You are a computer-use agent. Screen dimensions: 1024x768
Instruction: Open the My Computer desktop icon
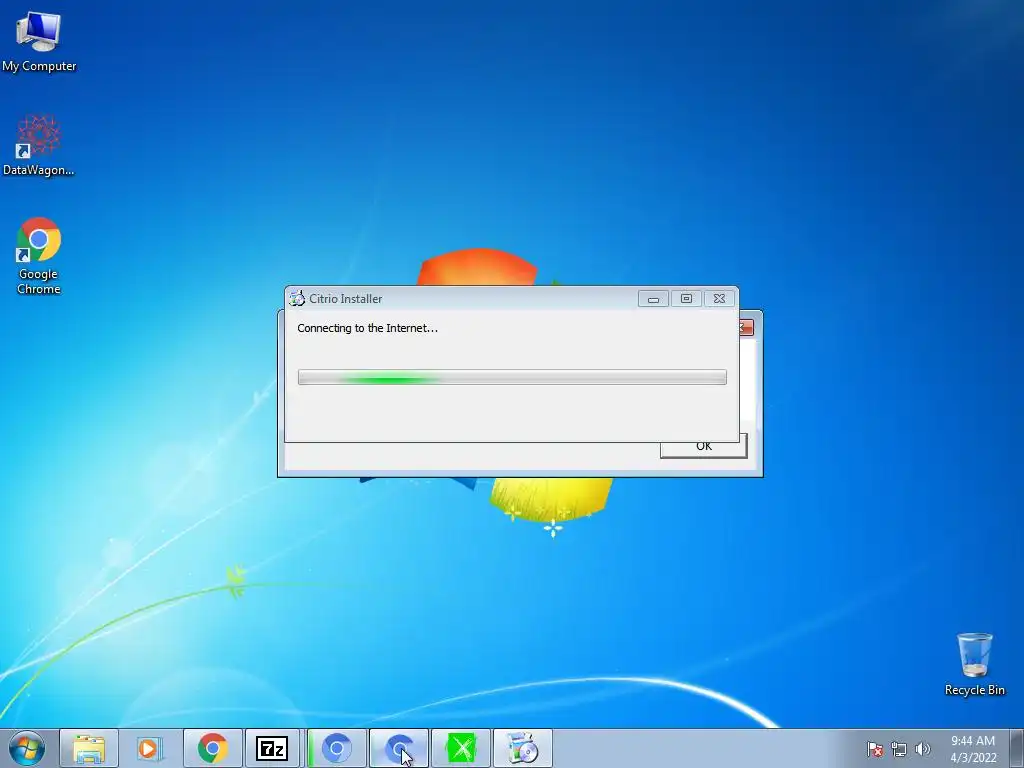[39, 41]
